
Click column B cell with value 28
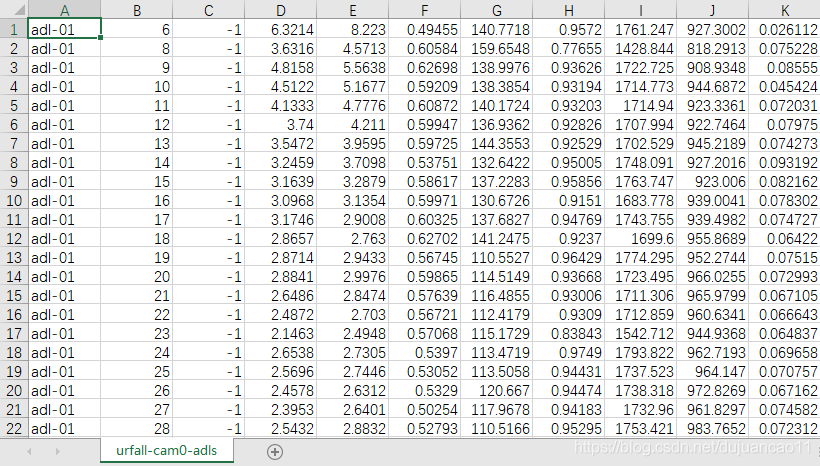(136, 429)
